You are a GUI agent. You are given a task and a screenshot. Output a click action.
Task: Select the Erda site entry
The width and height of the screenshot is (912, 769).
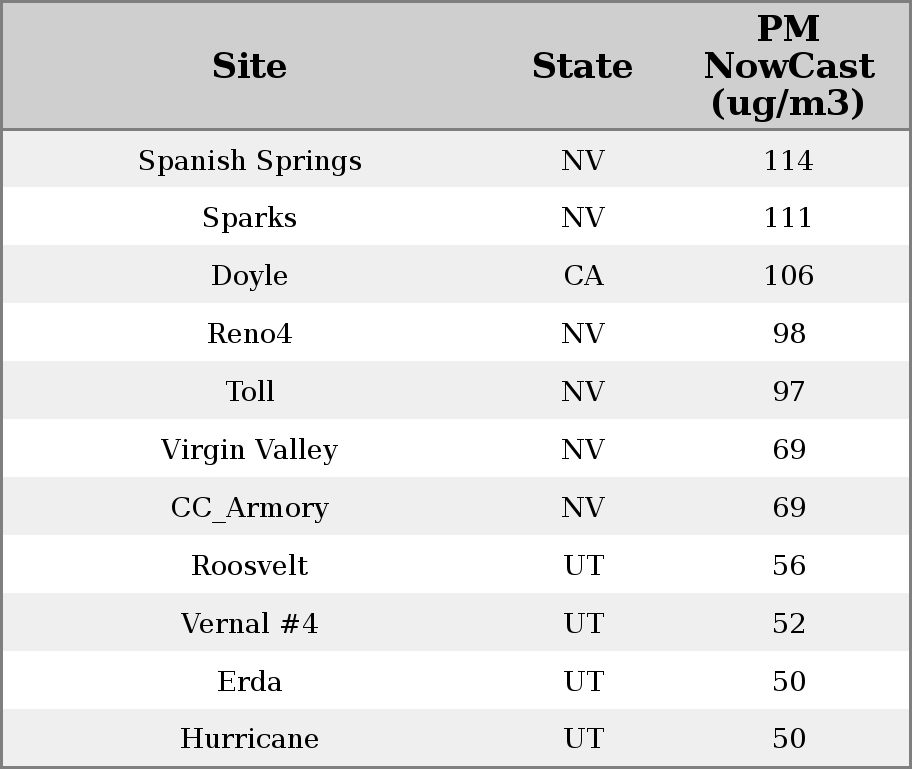[x=249, y=682]
